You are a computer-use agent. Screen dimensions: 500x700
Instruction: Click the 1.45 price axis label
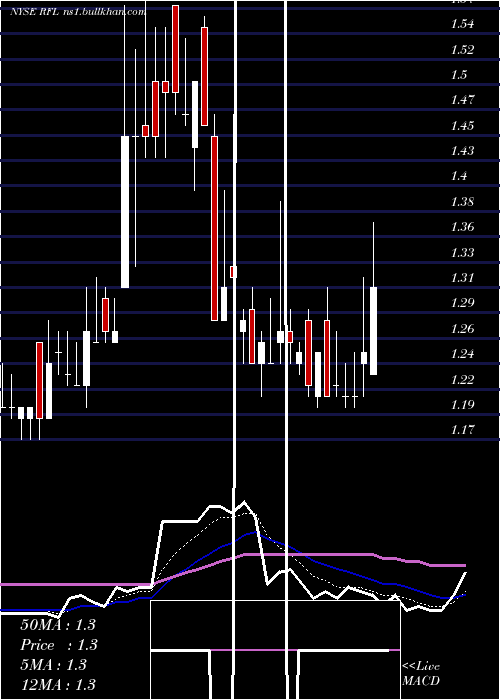[x=462, y=125]
